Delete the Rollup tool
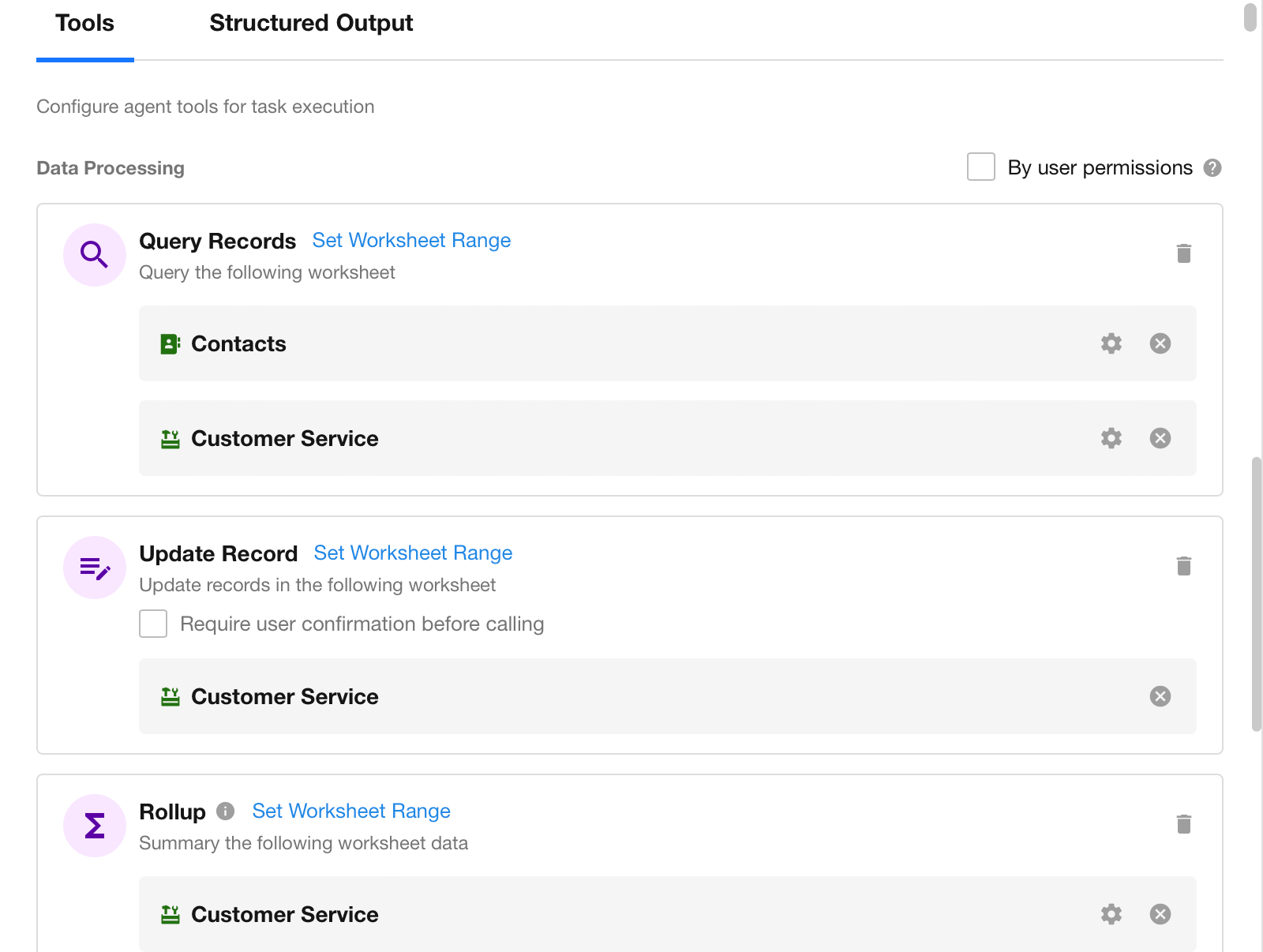1263x952 pixels. (1183, 824)
